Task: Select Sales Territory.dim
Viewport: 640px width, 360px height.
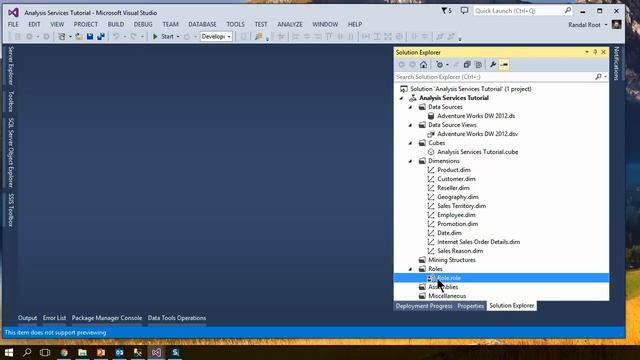Action: 462,206
